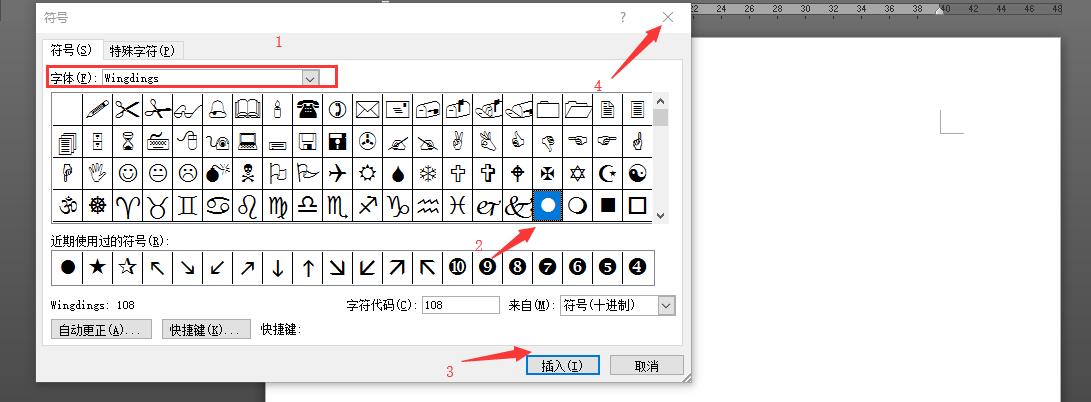The height and width of the screenshot is (402, 1091).
Task: Click the 取消 button
Action: [x=646, y=365]
